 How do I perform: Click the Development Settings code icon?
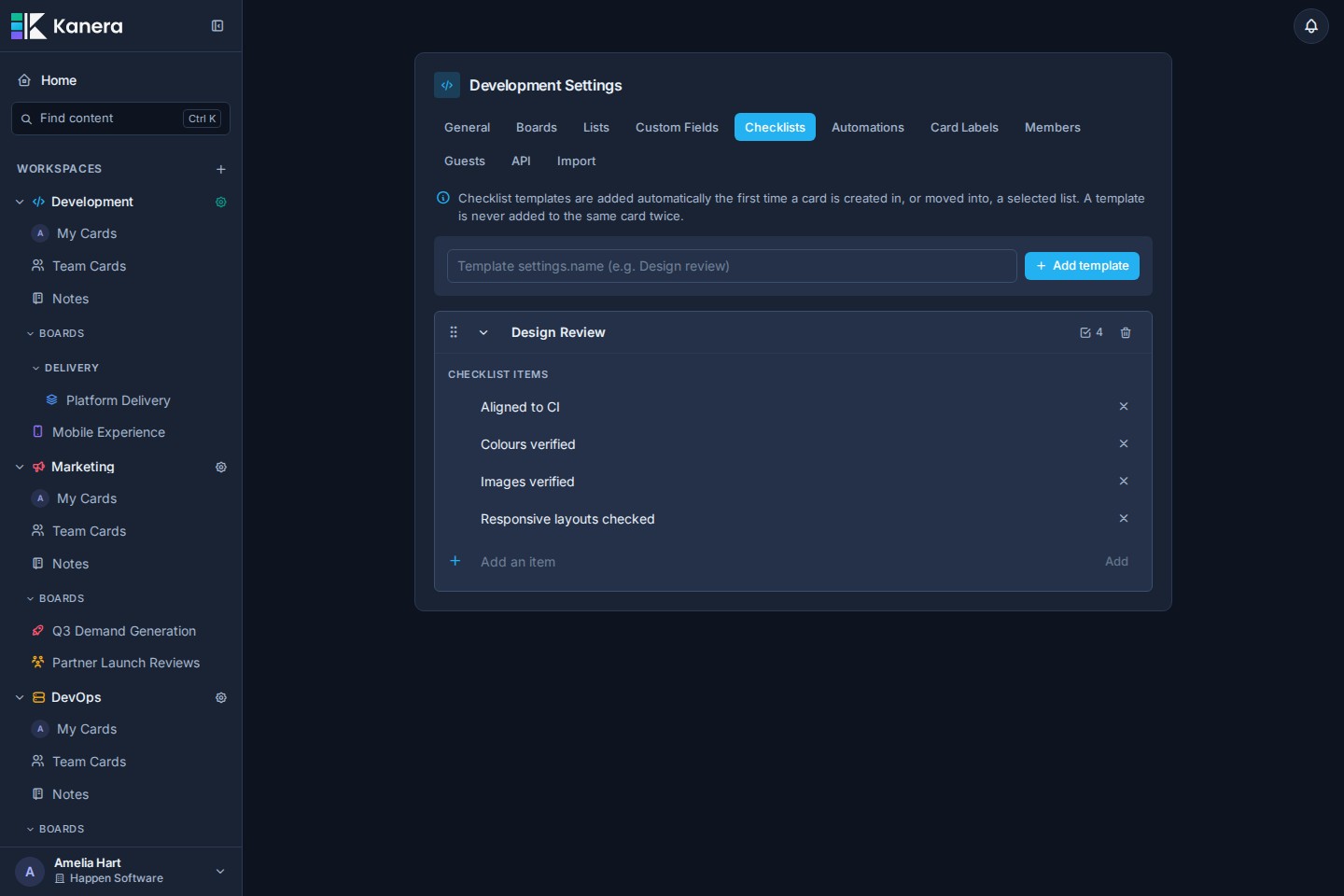point(447,85)
